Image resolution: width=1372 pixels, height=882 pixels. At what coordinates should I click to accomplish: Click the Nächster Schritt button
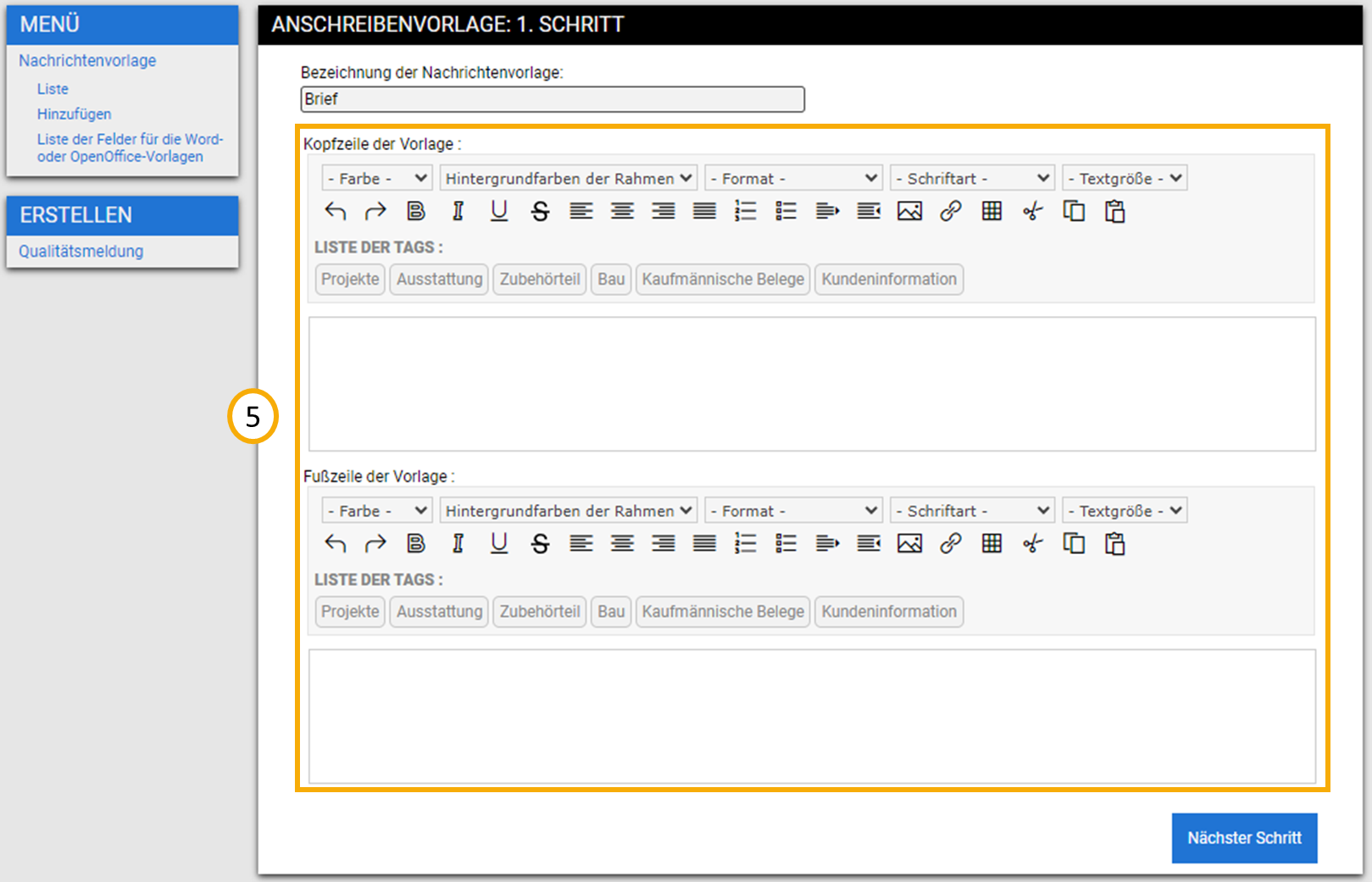[x=1243, y=838]
